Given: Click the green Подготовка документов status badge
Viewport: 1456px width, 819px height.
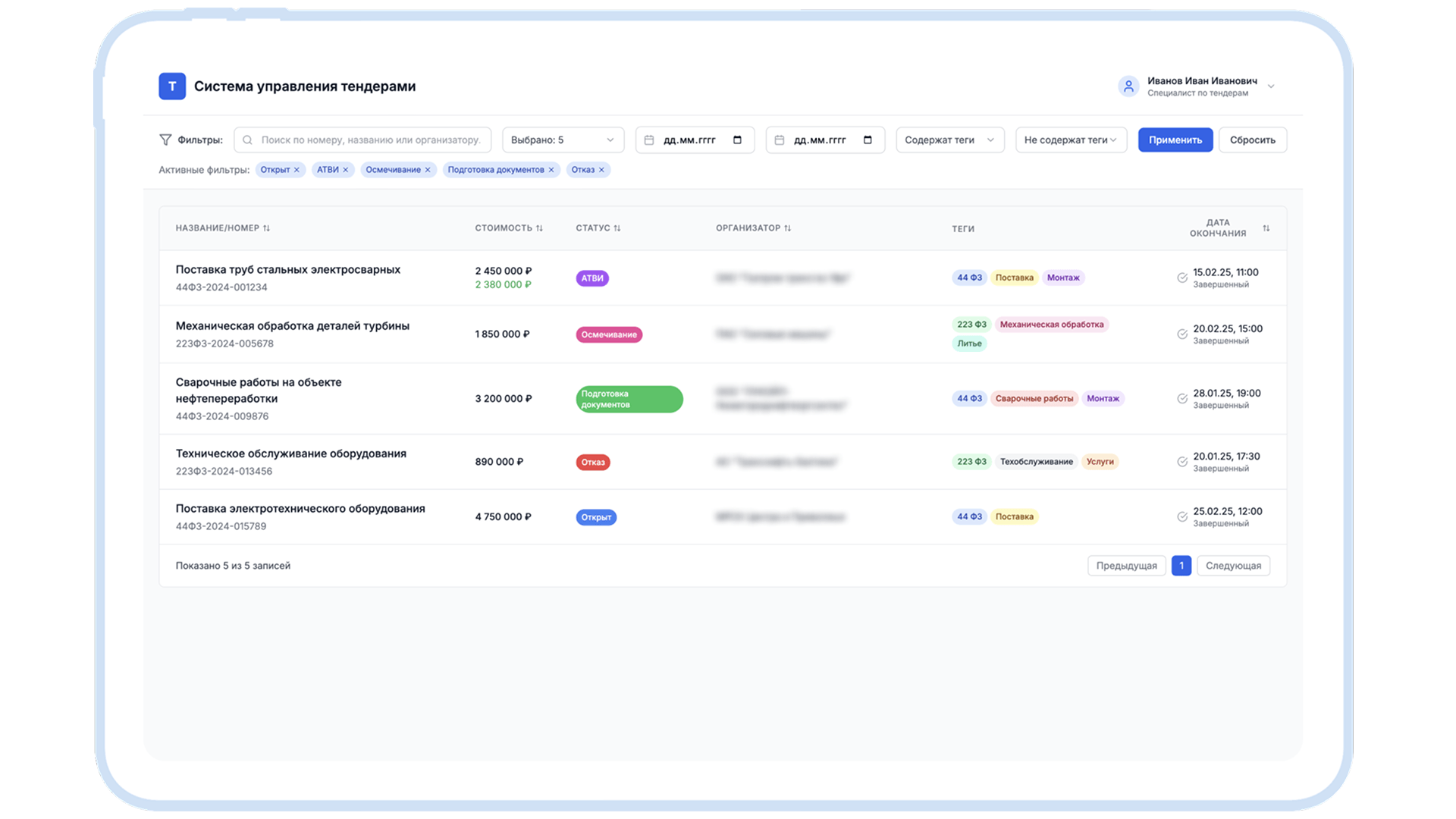Looking at the screenshot, I should tap(629, 399).
